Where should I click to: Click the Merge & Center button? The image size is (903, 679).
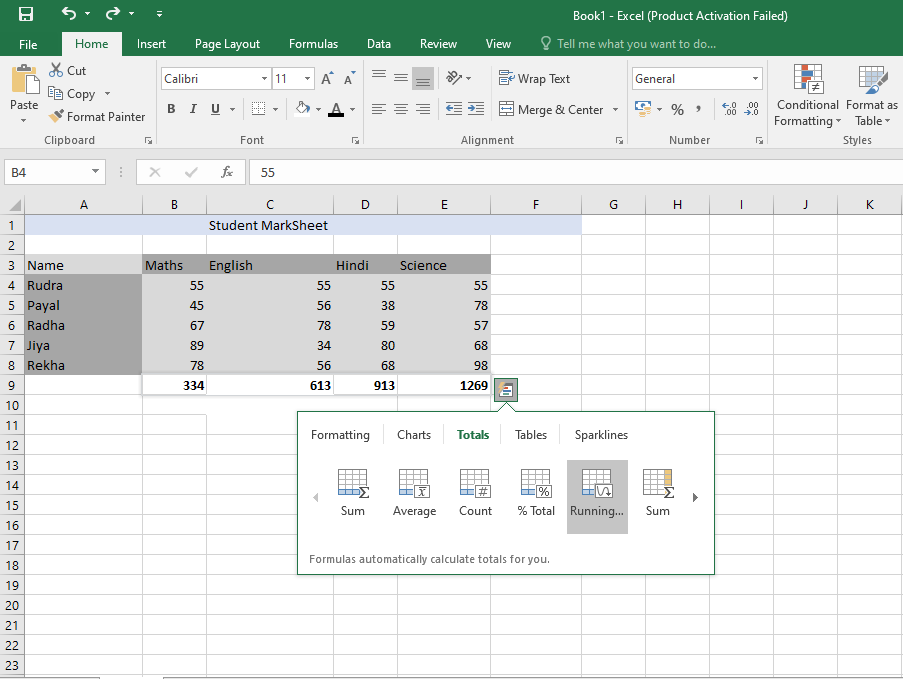pyautogui.click(x=551, y=109)
